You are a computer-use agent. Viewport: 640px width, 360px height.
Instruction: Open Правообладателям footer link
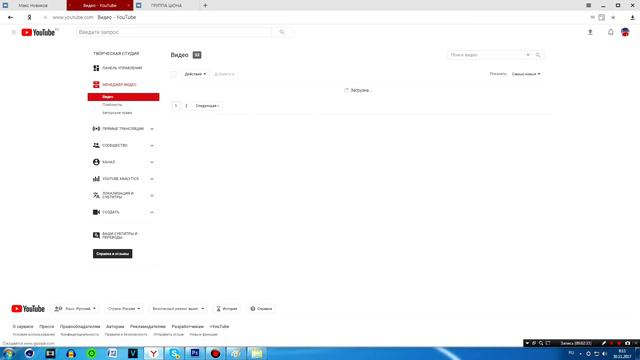pos(80,327)
